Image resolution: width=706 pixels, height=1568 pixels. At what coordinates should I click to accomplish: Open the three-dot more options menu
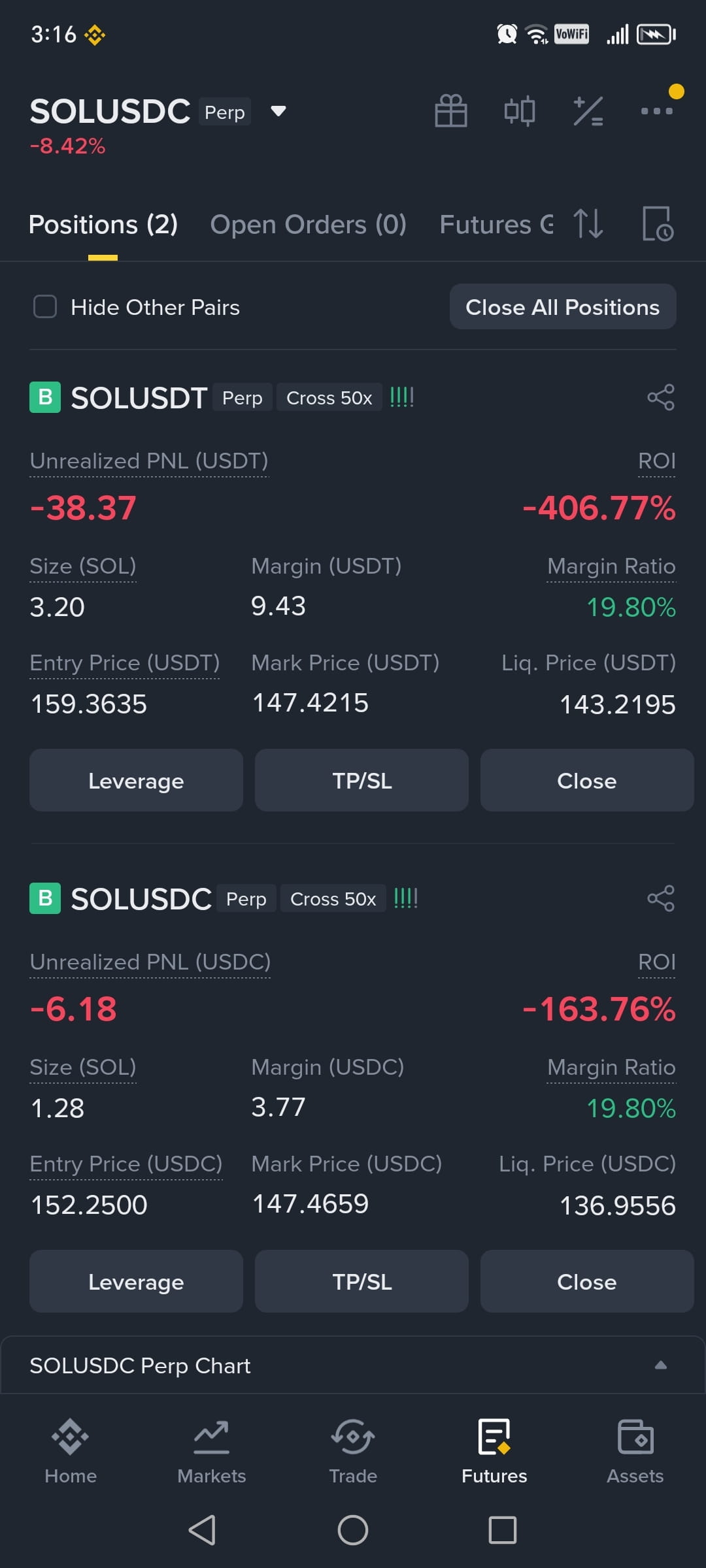coord(657,110)
